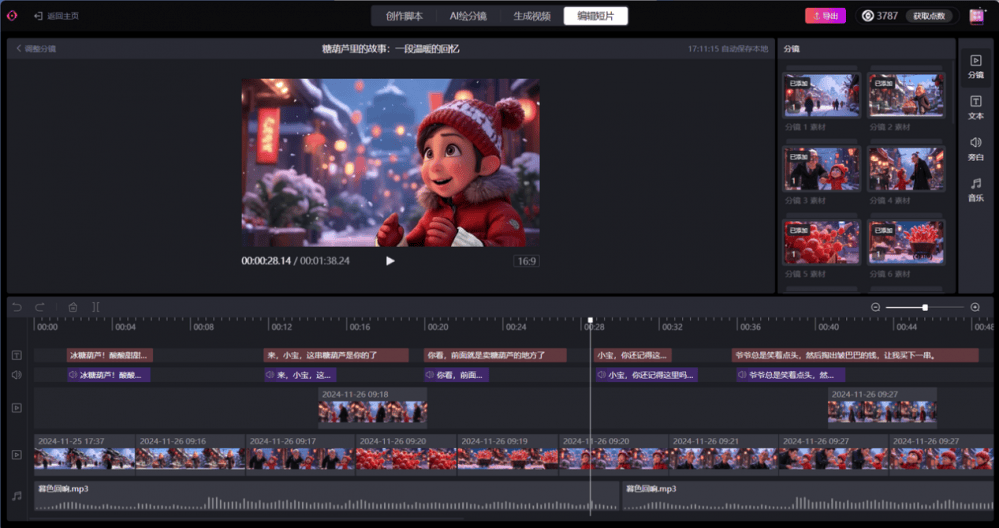Open the user avatar menu
The width and height of the screenshot is (999, 528).
coord(976,16)
